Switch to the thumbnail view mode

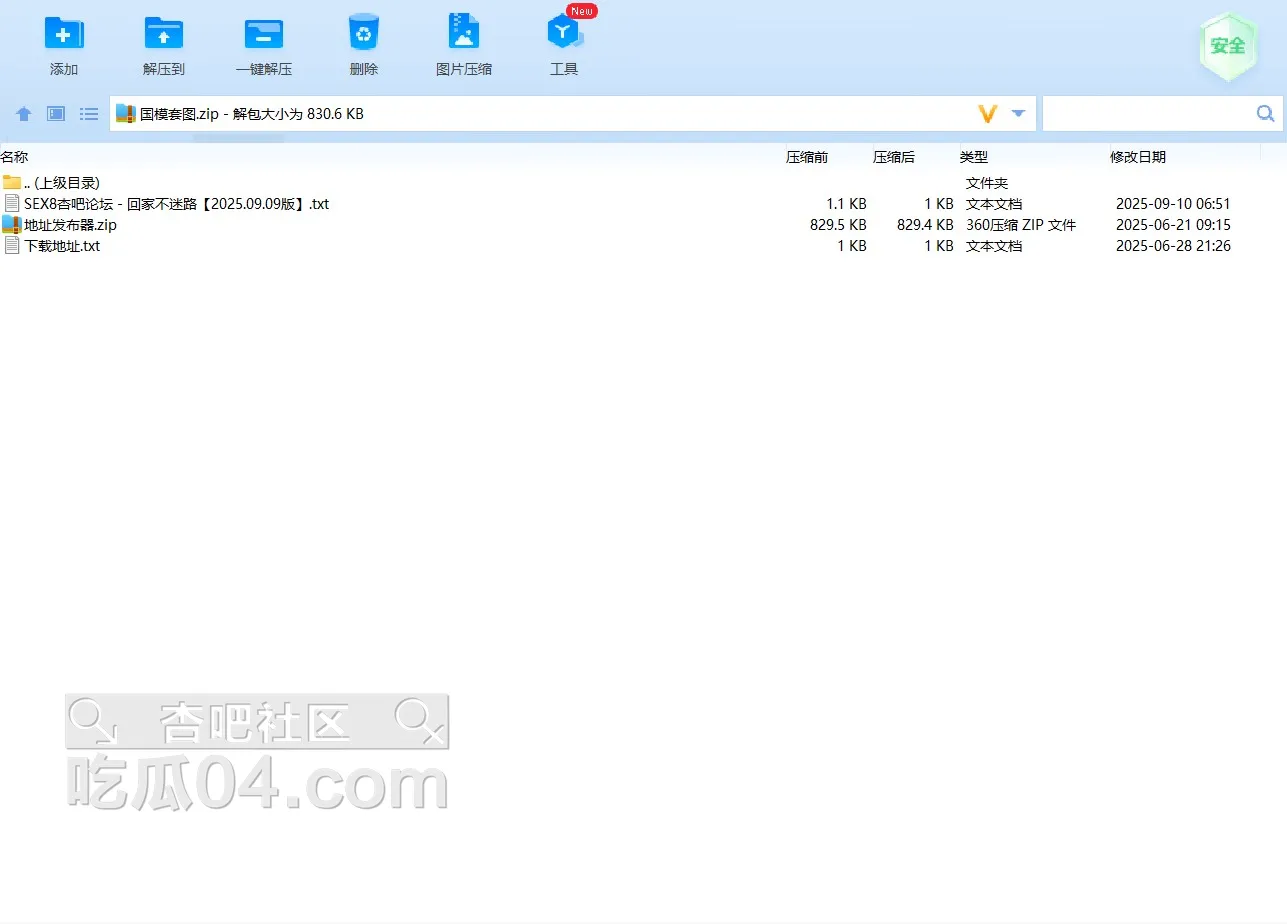(56, 114)
